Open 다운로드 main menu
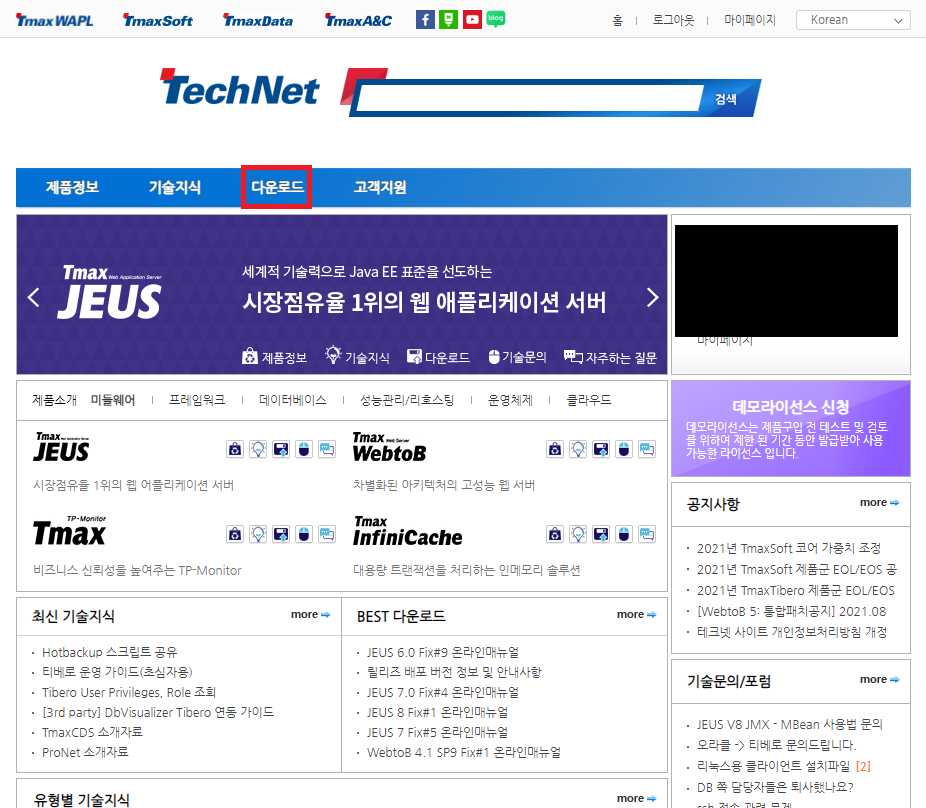 (x=277, y=187)
